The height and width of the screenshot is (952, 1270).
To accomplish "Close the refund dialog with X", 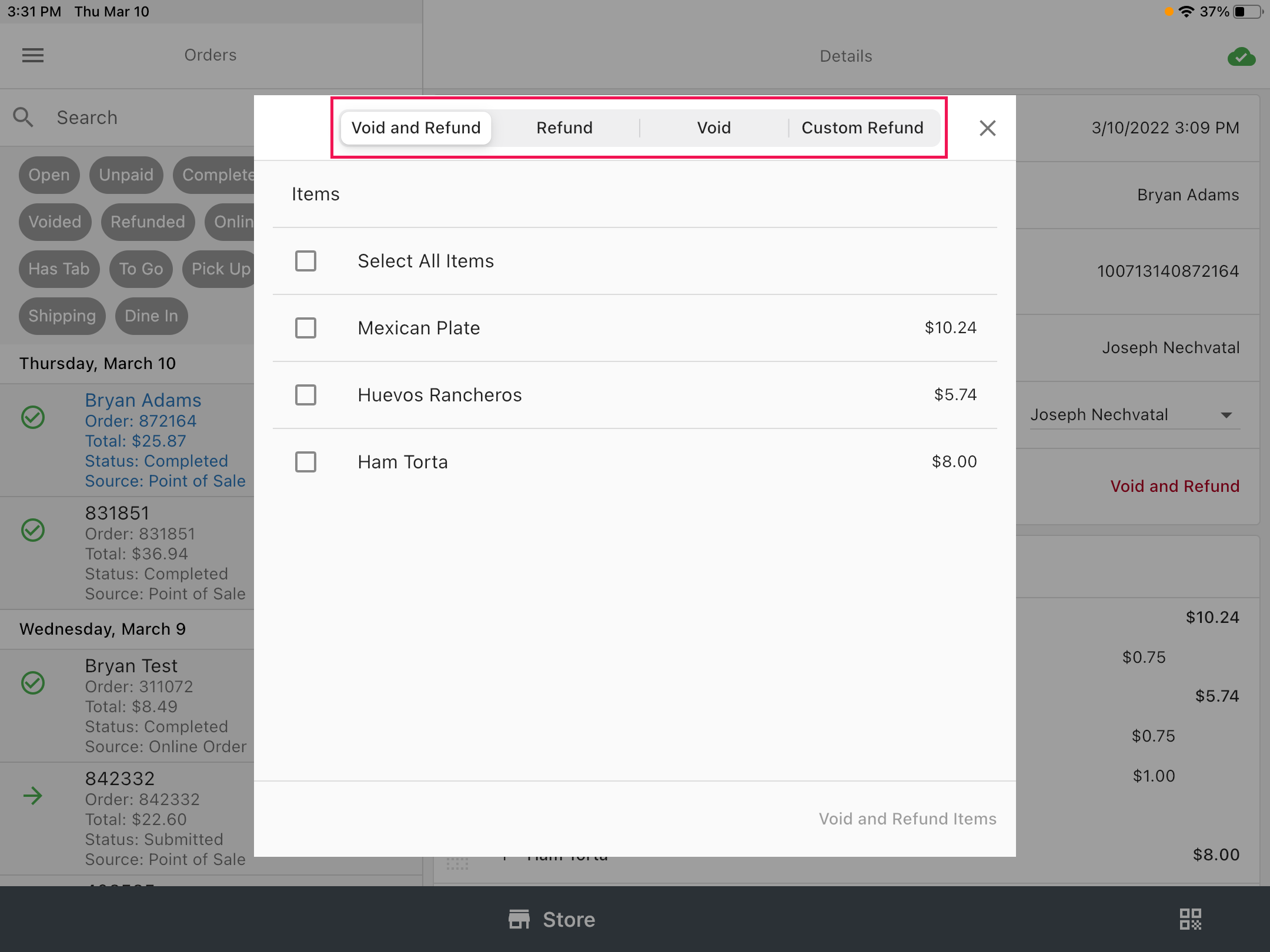I will [x=987, y=128].
